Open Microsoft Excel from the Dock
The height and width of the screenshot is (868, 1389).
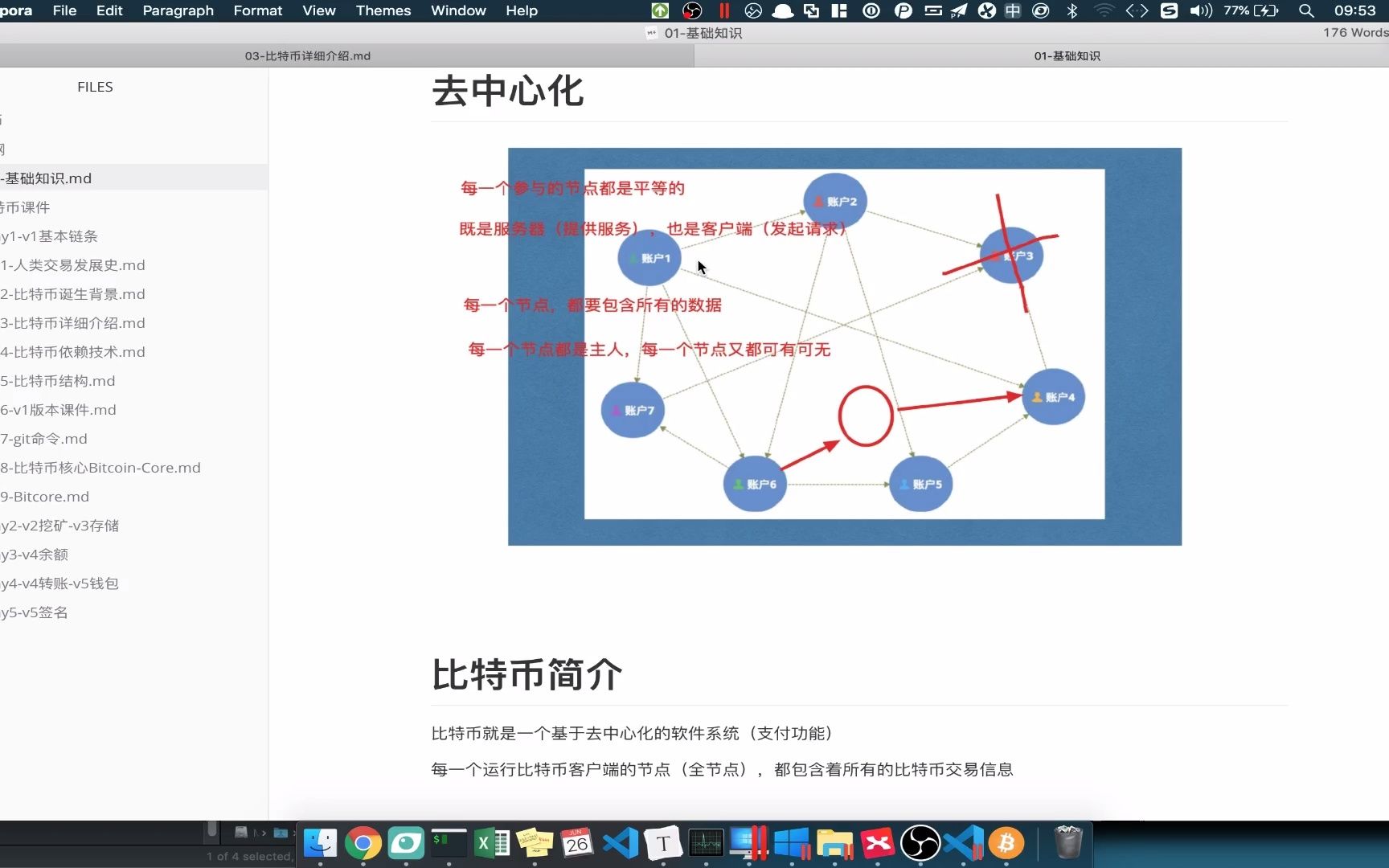point(492,844)
